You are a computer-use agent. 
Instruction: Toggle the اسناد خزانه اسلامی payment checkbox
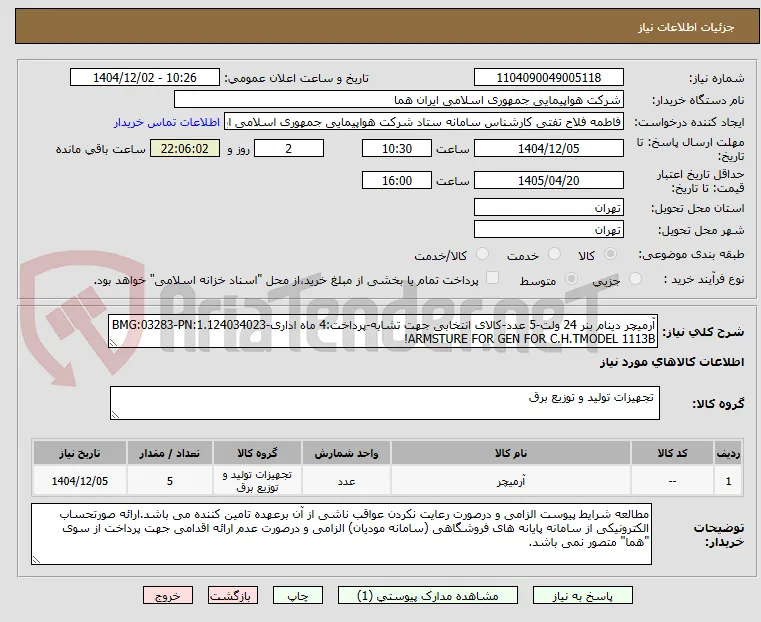[492, 278]
